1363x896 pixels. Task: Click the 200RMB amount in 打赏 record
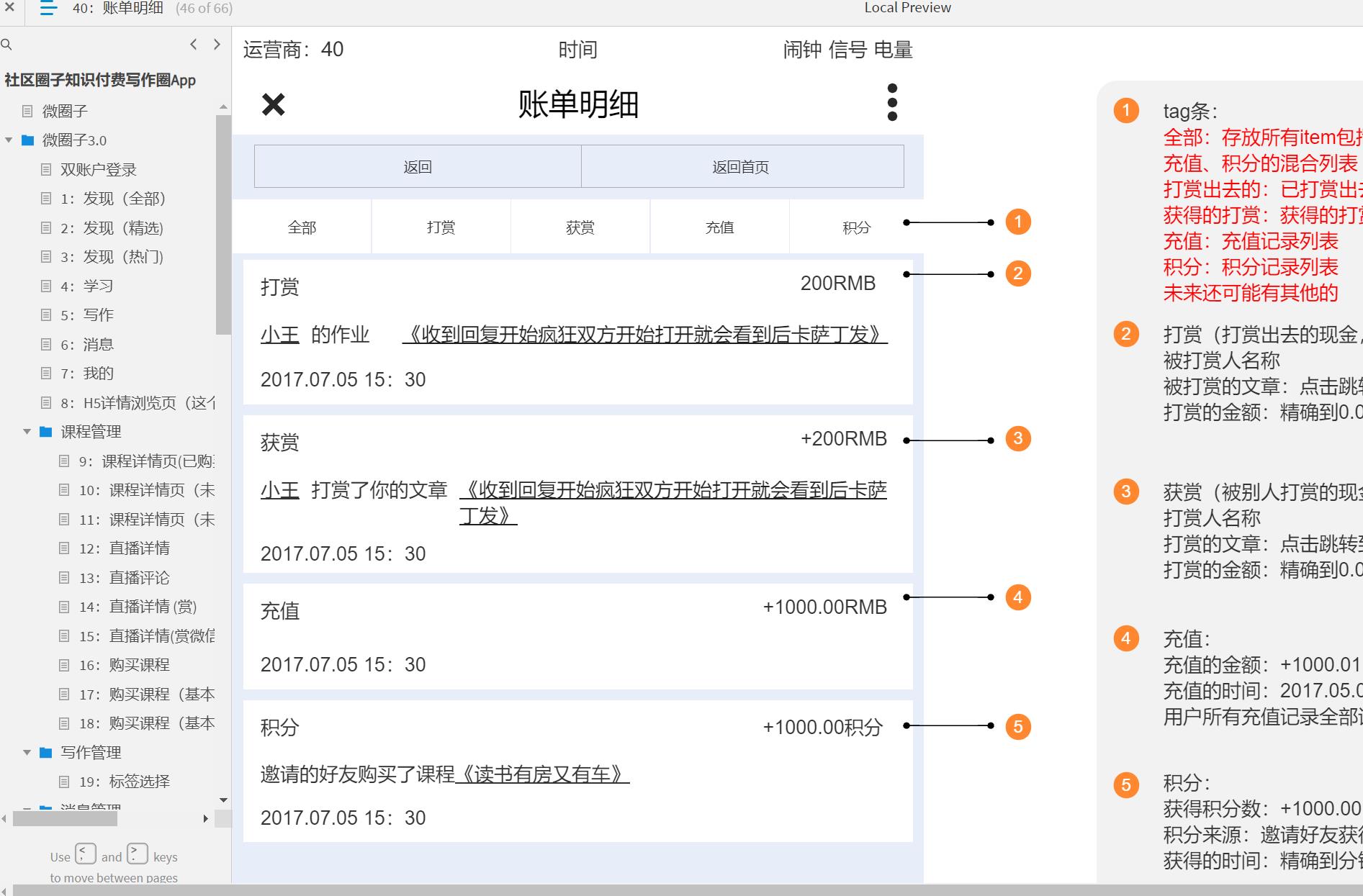[838, 284]
